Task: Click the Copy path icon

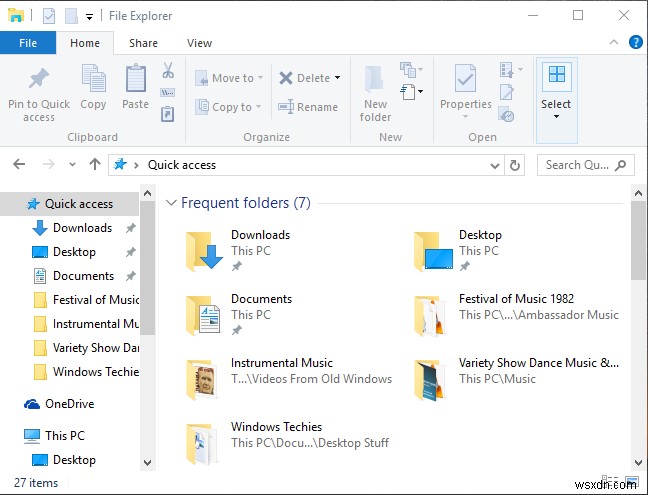Action: click(x=167, y=92)
